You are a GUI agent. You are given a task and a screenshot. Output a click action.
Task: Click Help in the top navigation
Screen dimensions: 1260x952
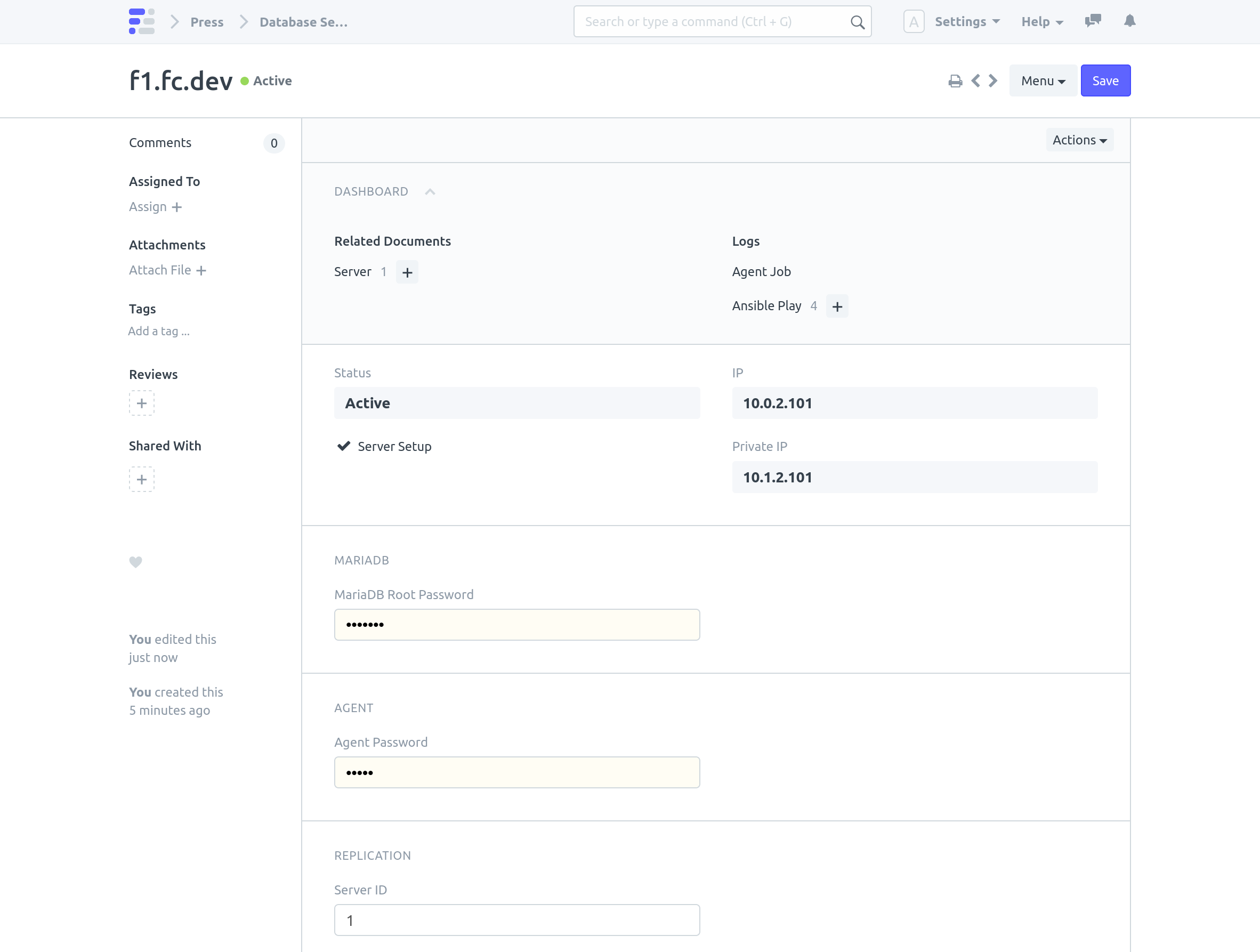coord(1042,21)
